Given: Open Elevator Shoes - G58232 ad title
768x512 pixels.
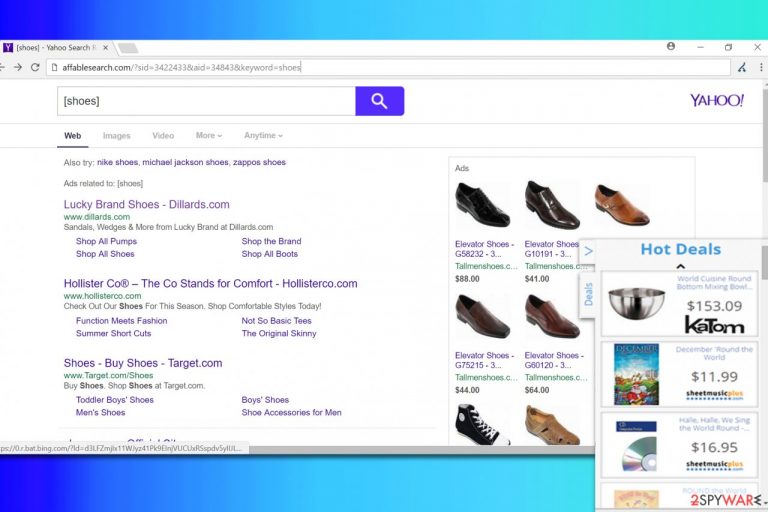Looking at the screenshot, I should coord(484,249).
